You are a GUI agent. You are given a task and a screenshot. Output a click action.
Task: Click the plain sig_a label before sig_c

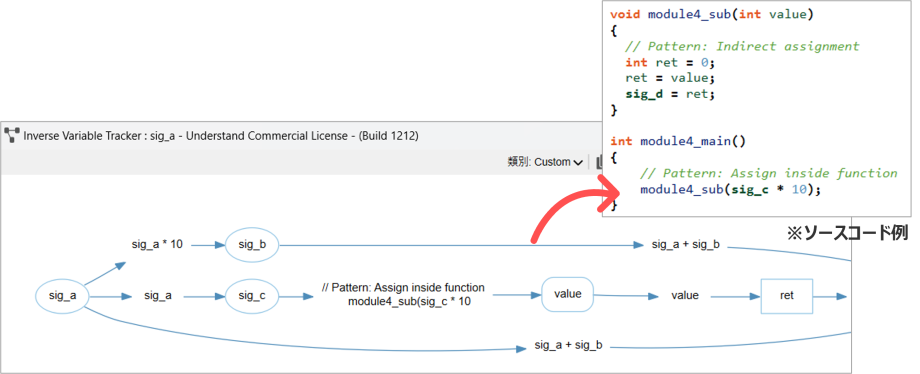click(158, 296)
